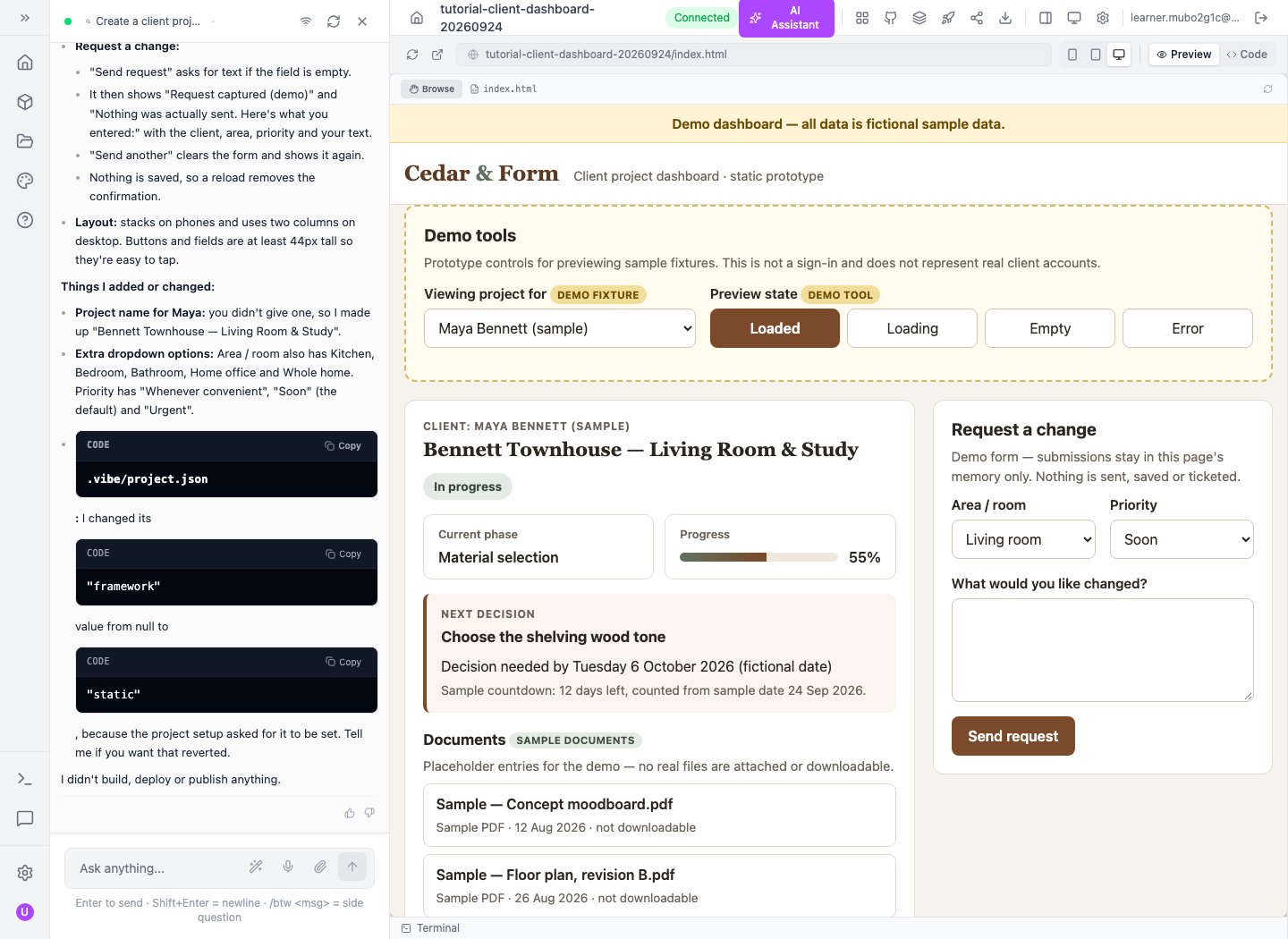Screen dimensions: 1288x939
Task: Switch preview to desktop viewport
Action: [1119, 55]
